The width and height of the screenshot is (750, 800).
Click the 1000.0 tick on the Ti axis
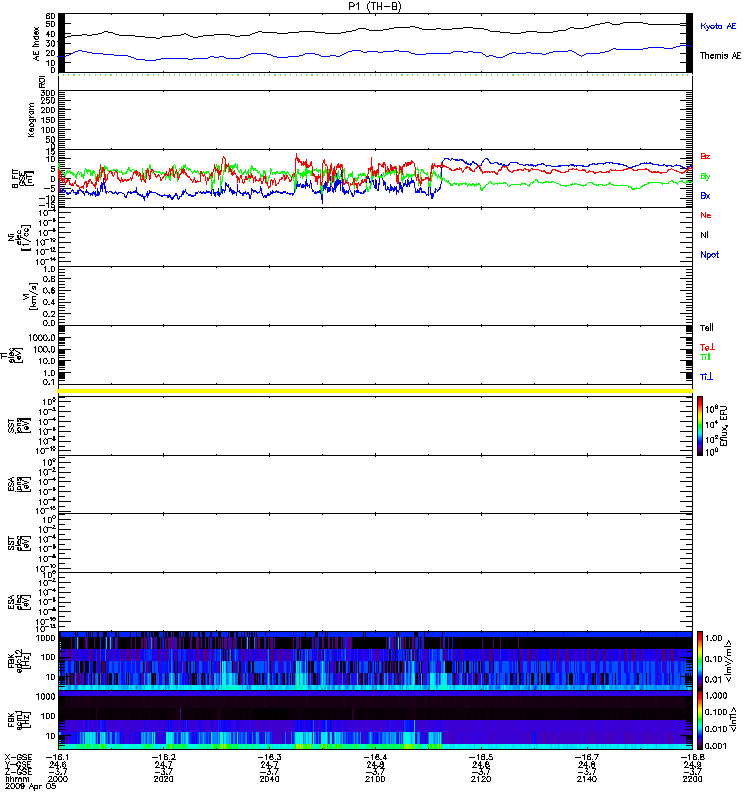(x=42, y=338)
